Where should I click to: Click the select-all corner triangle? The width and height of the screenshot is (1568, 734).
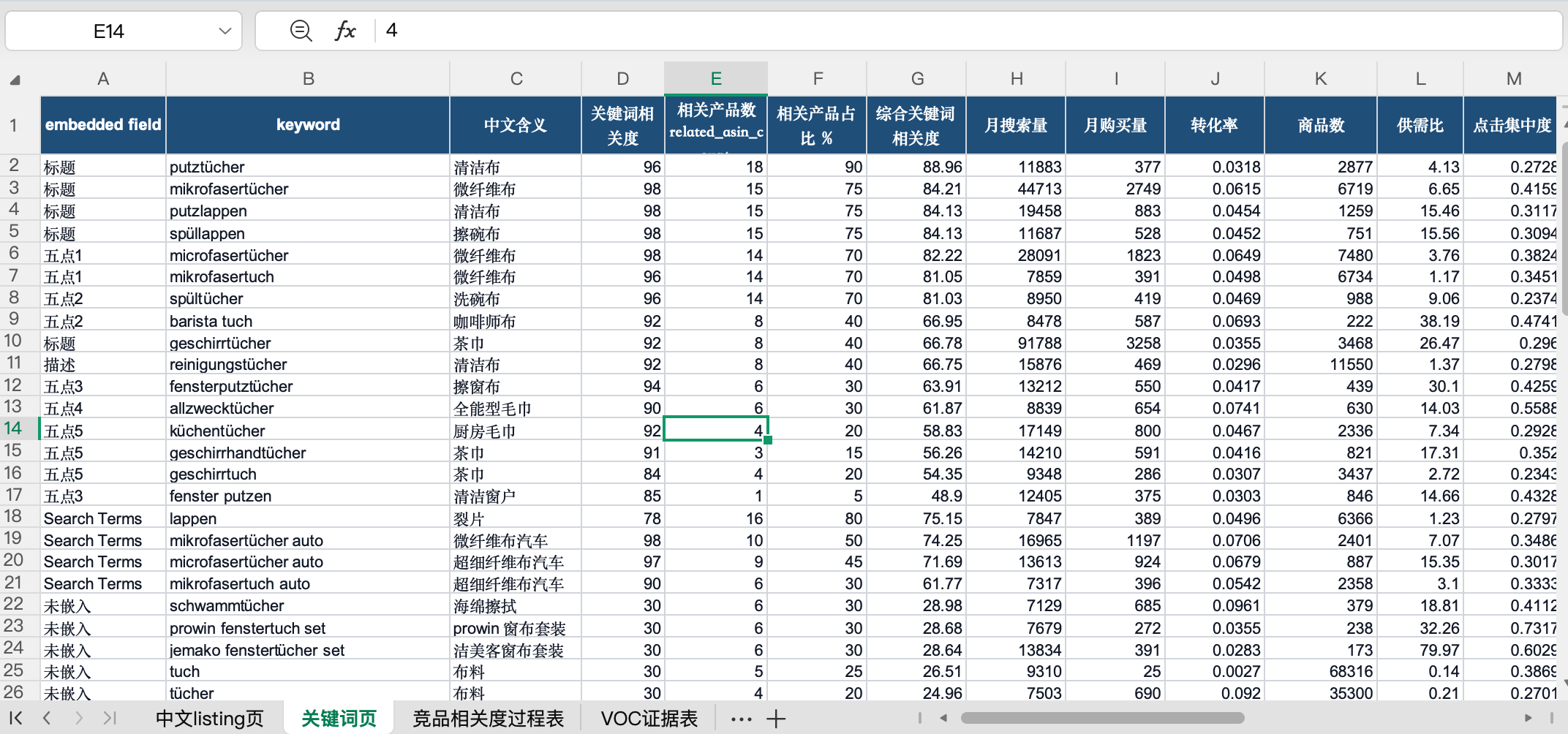click(15, 80)
